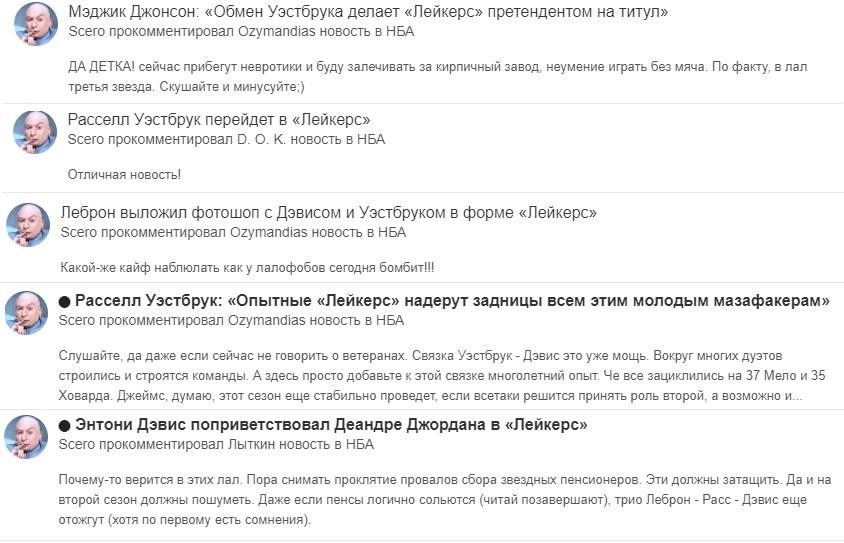Open headline Леброн выложил фотошоп с Дэвисом

point(328,213)
